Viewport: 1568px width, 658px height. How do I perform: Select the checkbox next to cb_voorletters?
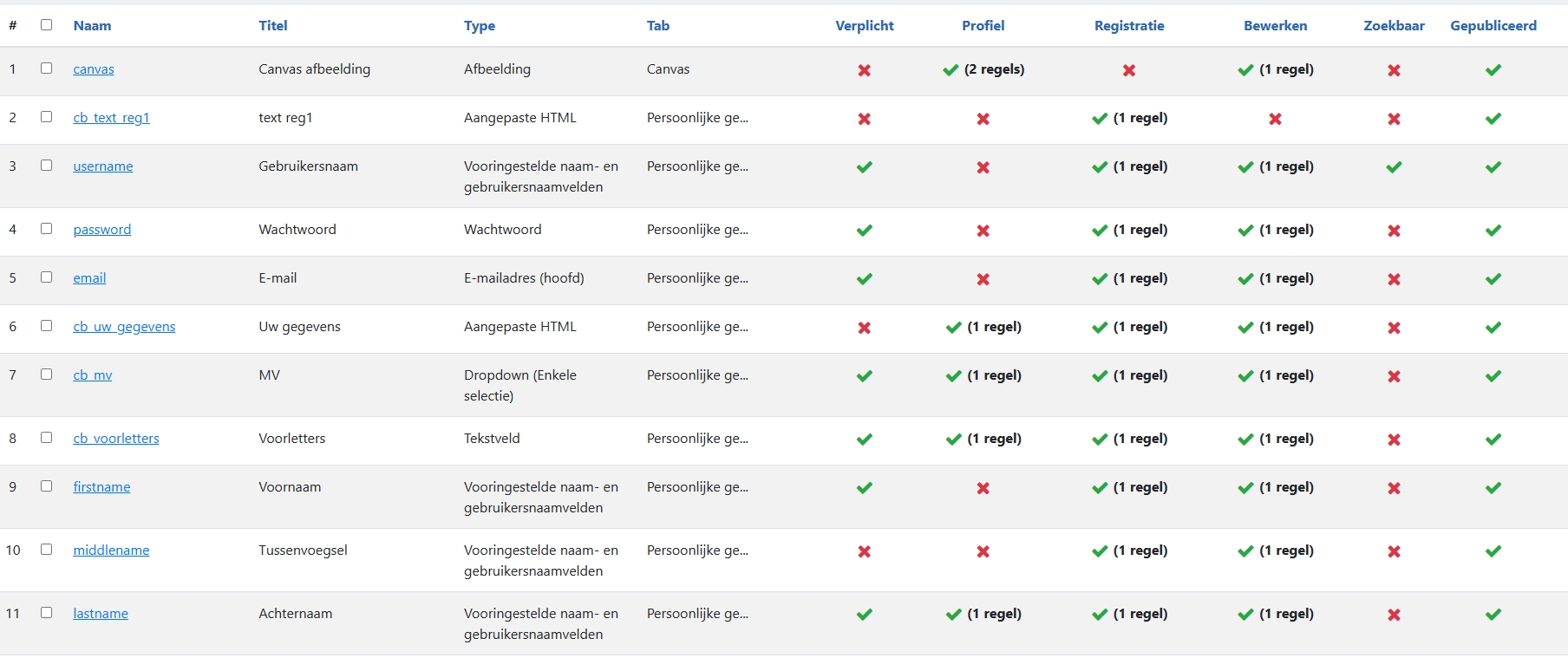(x=46, y=438)
